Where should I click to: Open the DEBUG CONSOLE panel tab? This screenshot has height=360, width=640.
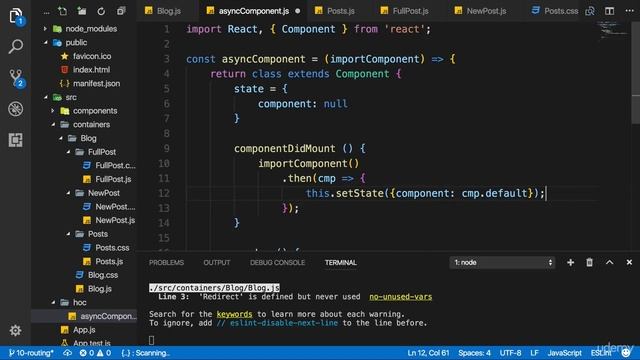[278, 262]
